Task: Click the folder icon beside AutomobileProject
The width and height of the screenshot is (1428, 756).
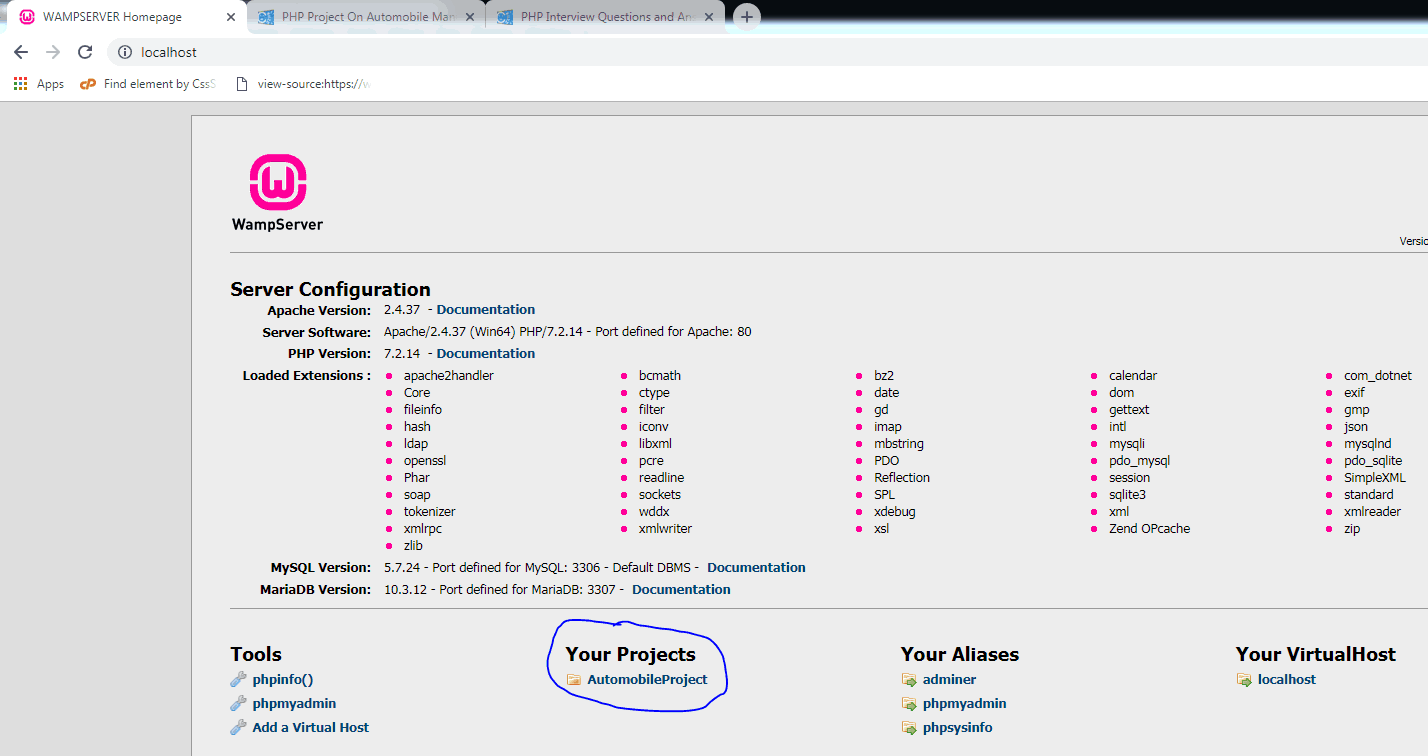Action: [x=574, y=680]
